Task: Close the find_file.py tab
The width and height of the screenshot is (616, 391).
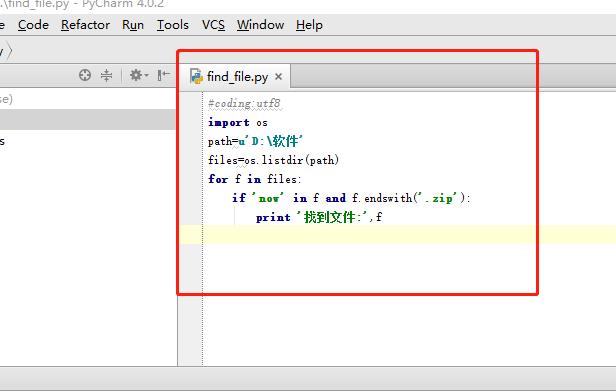Action: pyautogui.click(x=279, y=77)
